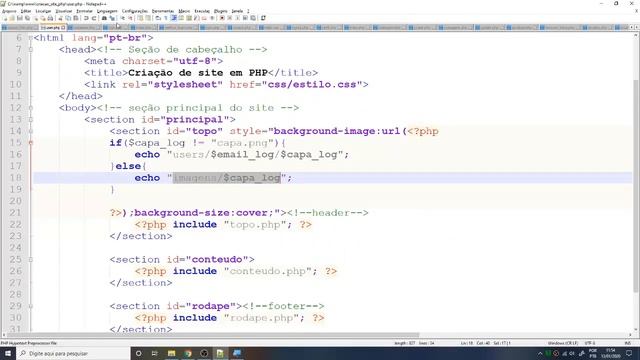Open the Windows Start menu

tap(7, 353)
